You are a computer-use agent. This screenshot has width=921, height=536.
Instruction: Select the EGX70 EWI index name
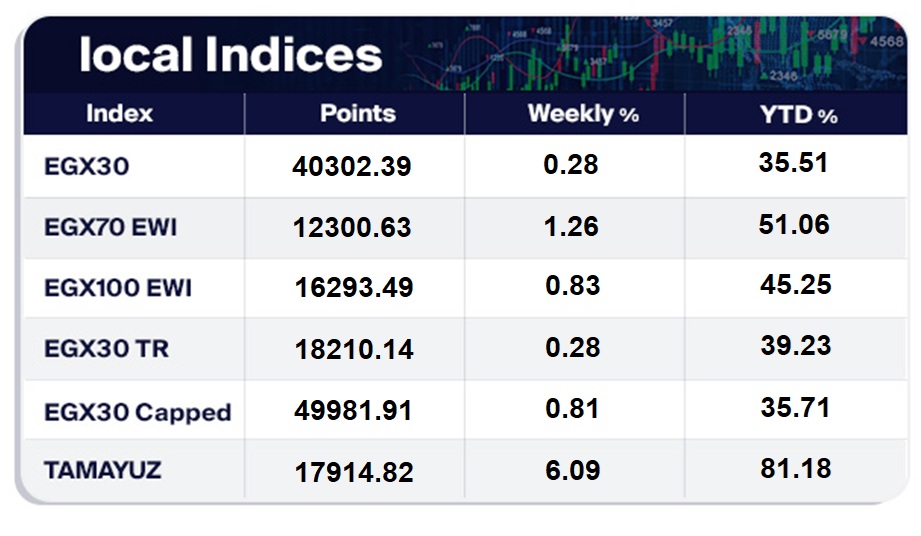point(111,227)
